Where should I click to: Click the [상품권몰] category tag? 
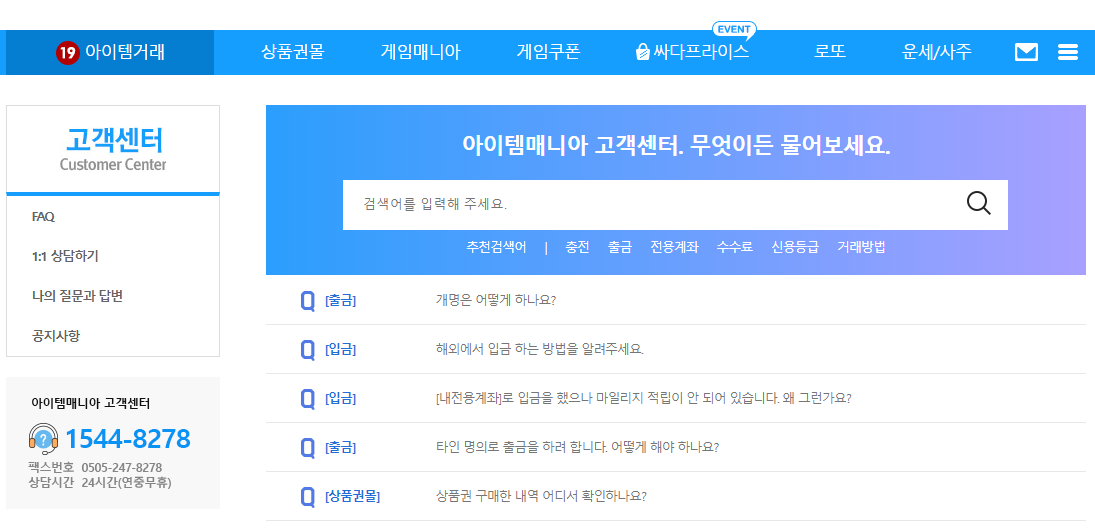coord(353,496)
